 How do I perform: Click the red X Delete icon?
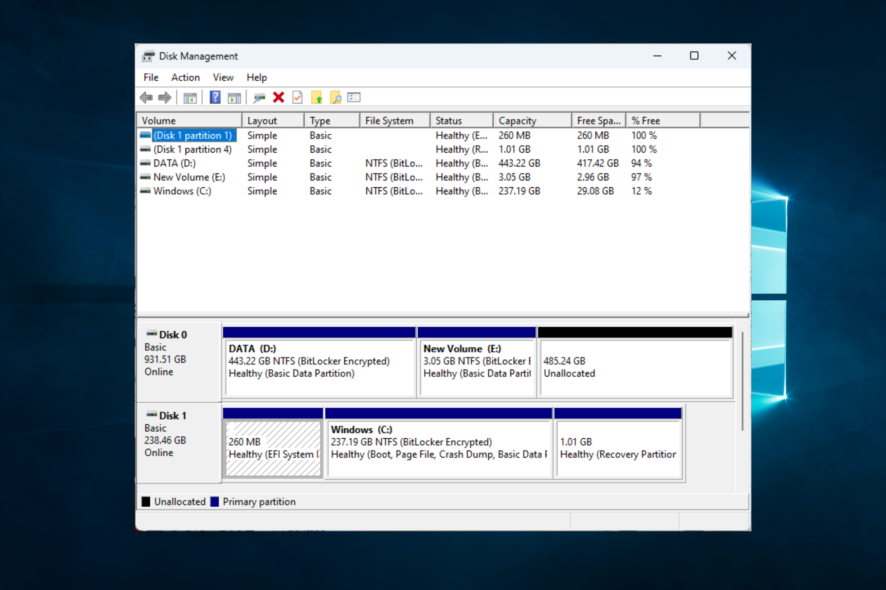click(279, 97)
